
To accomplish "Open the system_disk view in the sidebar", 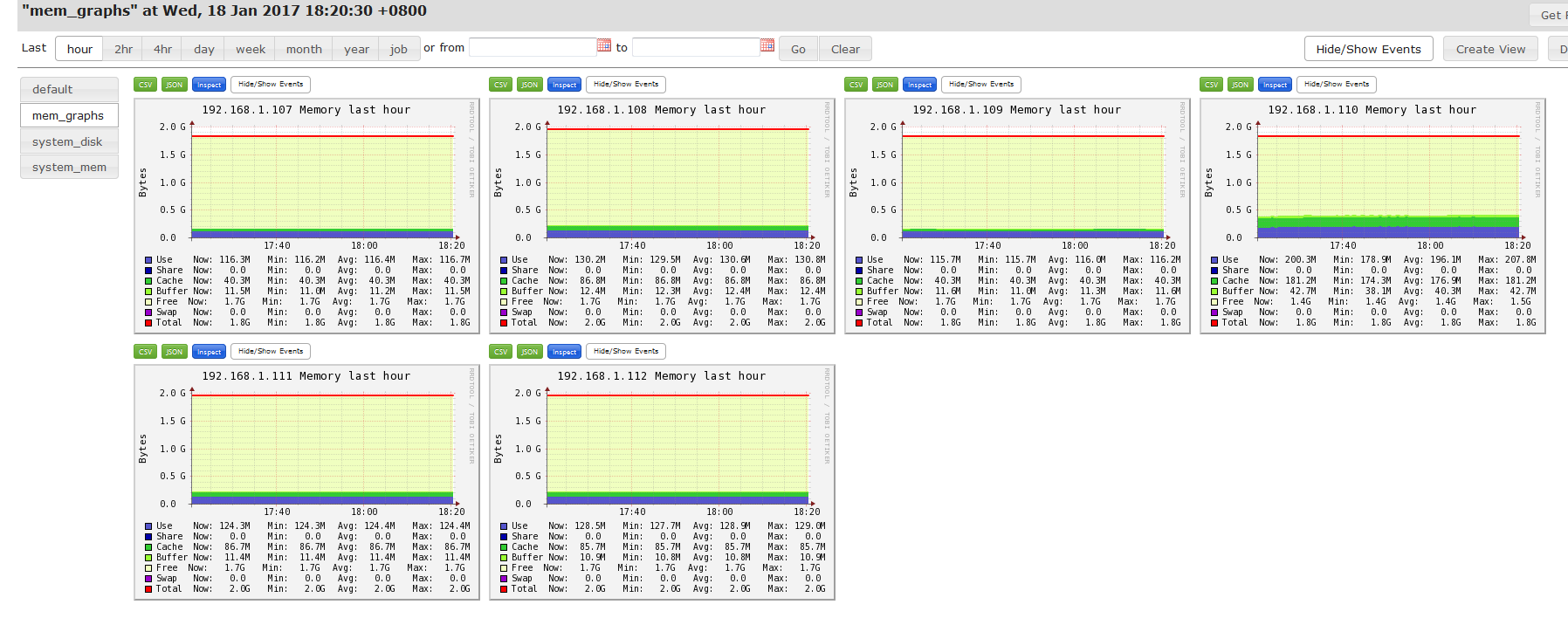I will (68, 141).
